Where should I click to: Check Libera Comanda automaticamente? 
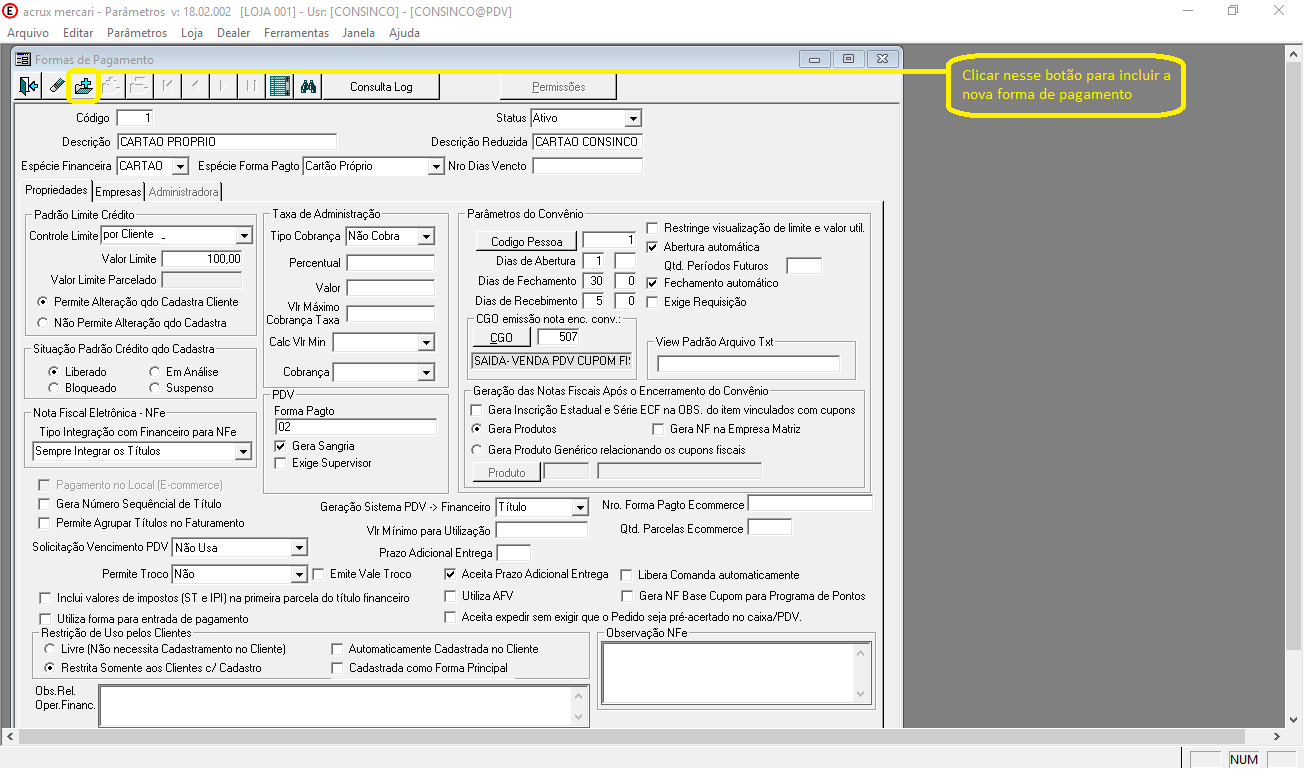(628, 575)
